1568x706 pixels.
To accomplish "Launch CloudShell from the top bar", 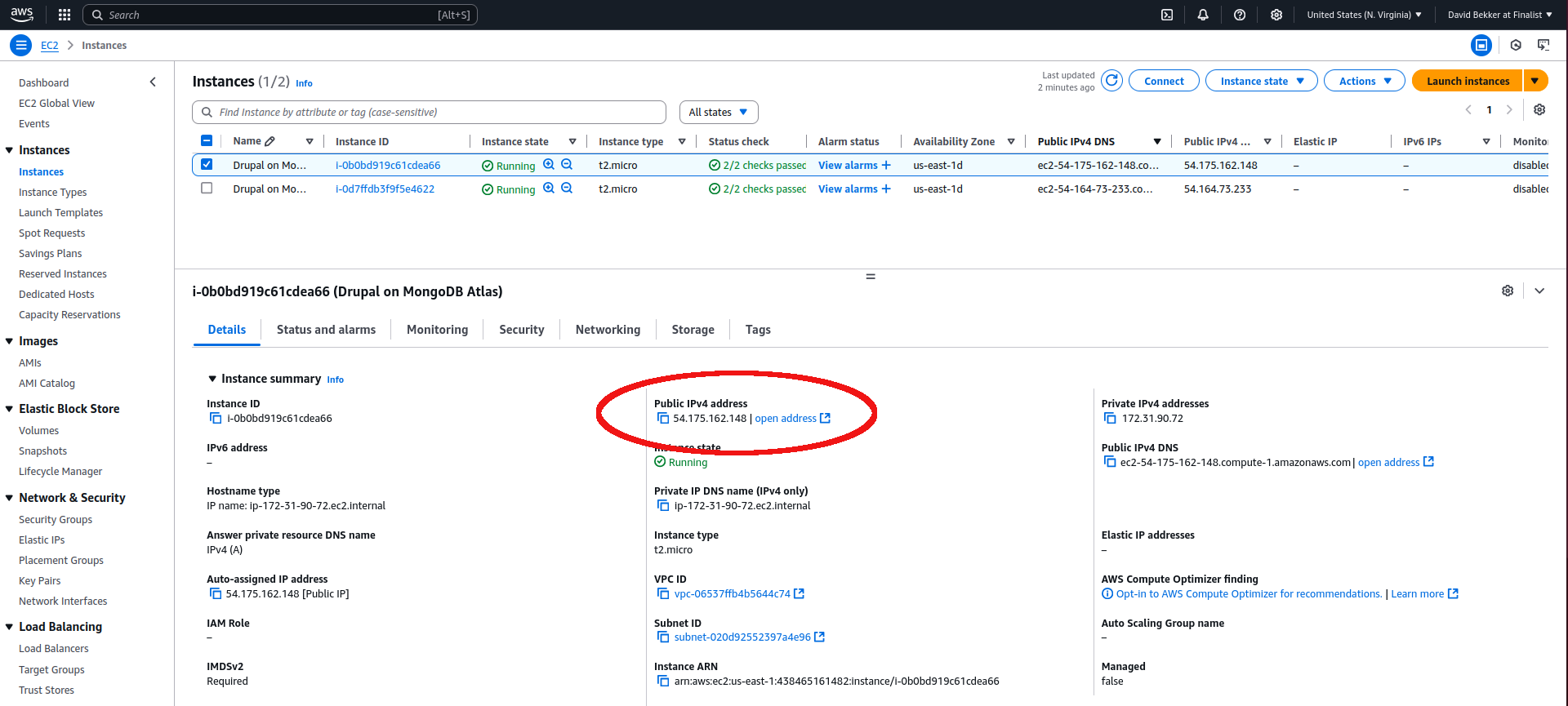I will (x=1167, y=15).
